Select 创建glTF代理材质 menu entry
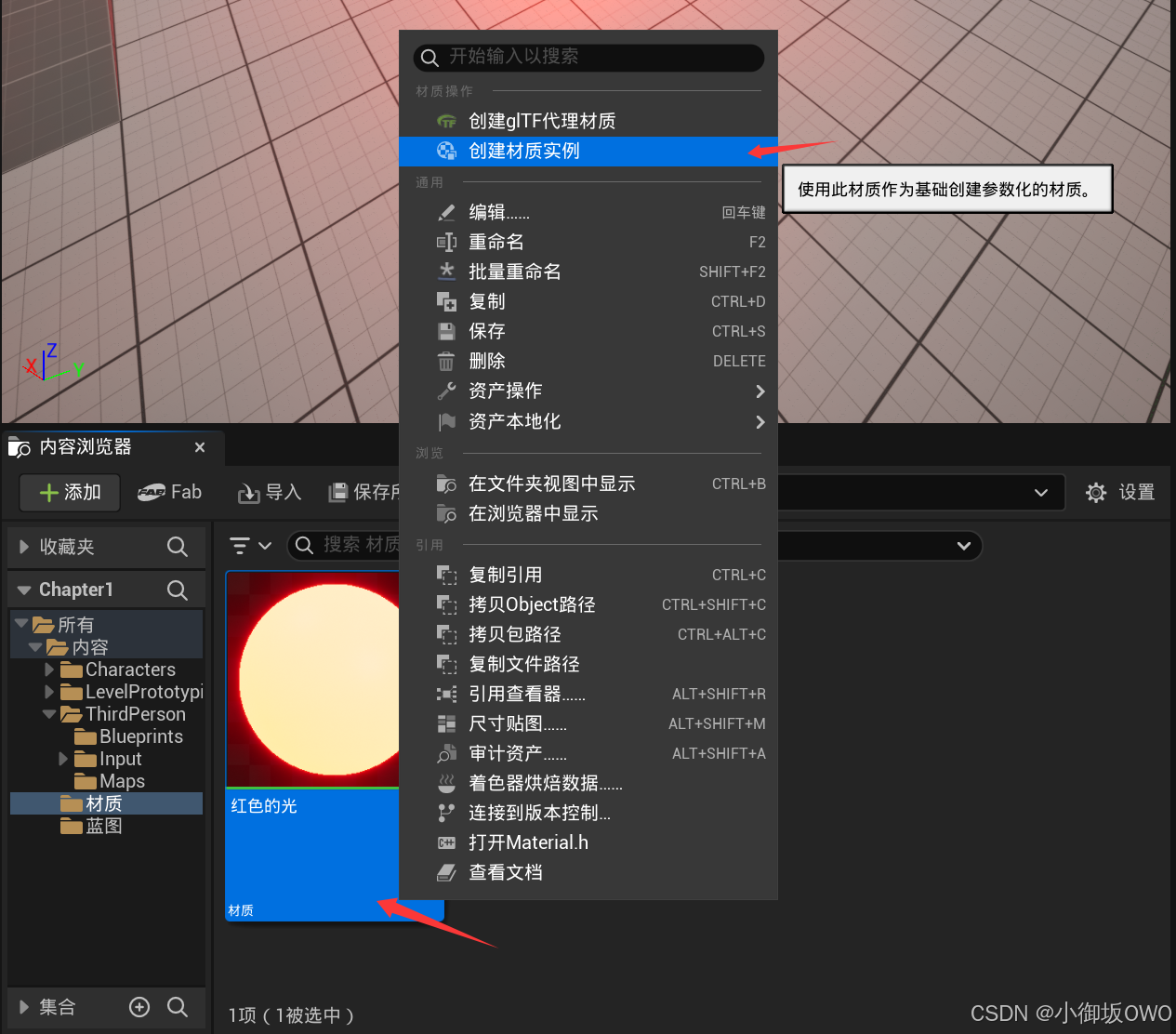This screenshot has width=1176, height=1034. 588,121
